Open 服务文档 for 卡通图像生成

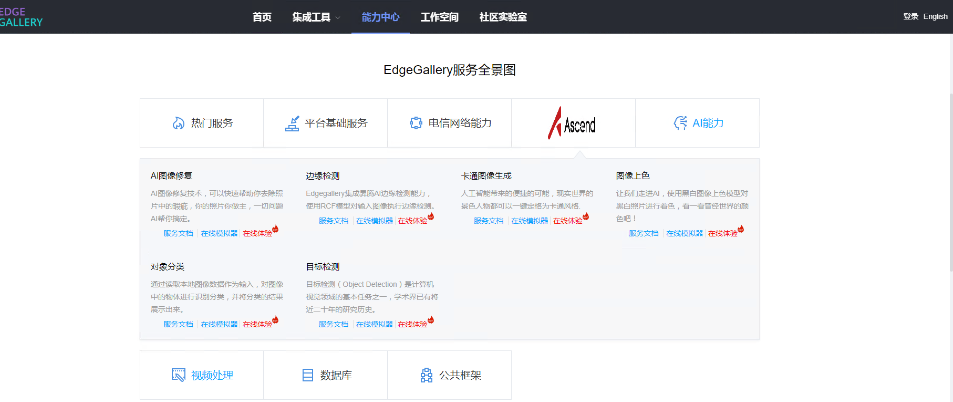click(x=489, y=221)
